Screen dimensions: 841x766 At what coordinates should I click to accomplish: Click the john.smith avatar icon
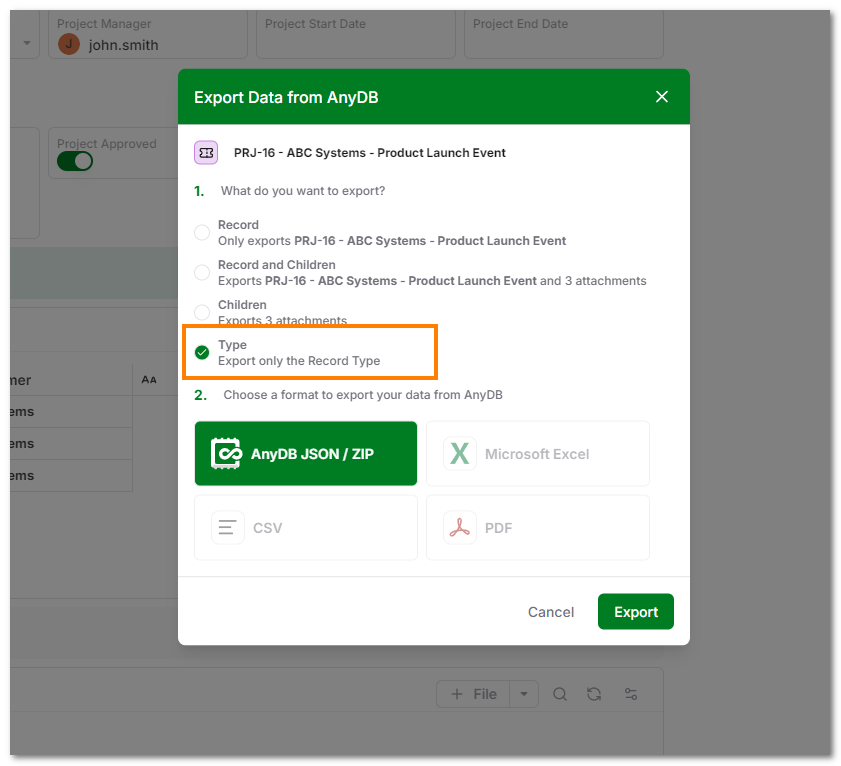click(x=69, y=44)
